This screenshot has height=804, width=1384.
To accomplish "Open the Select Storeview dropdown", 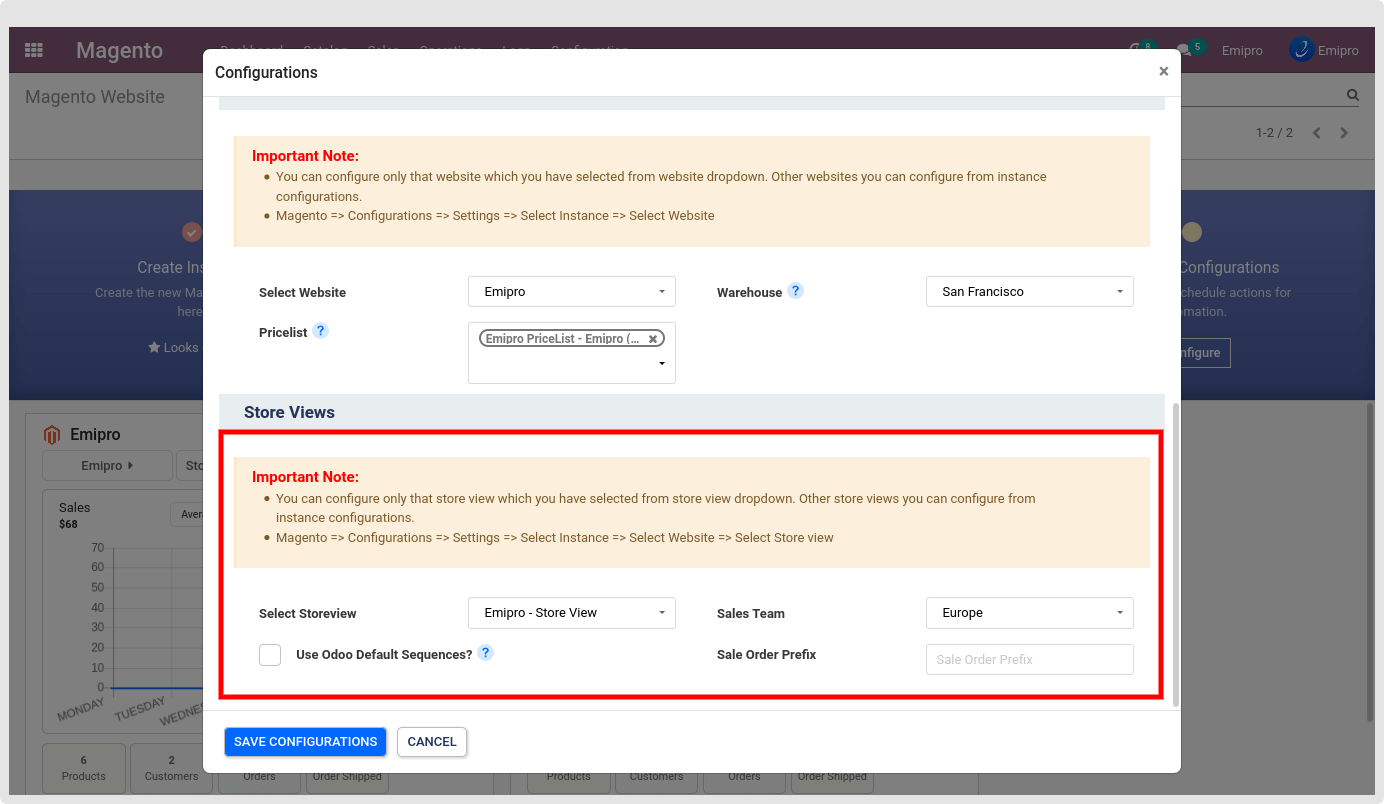I will tap(572, 613).
